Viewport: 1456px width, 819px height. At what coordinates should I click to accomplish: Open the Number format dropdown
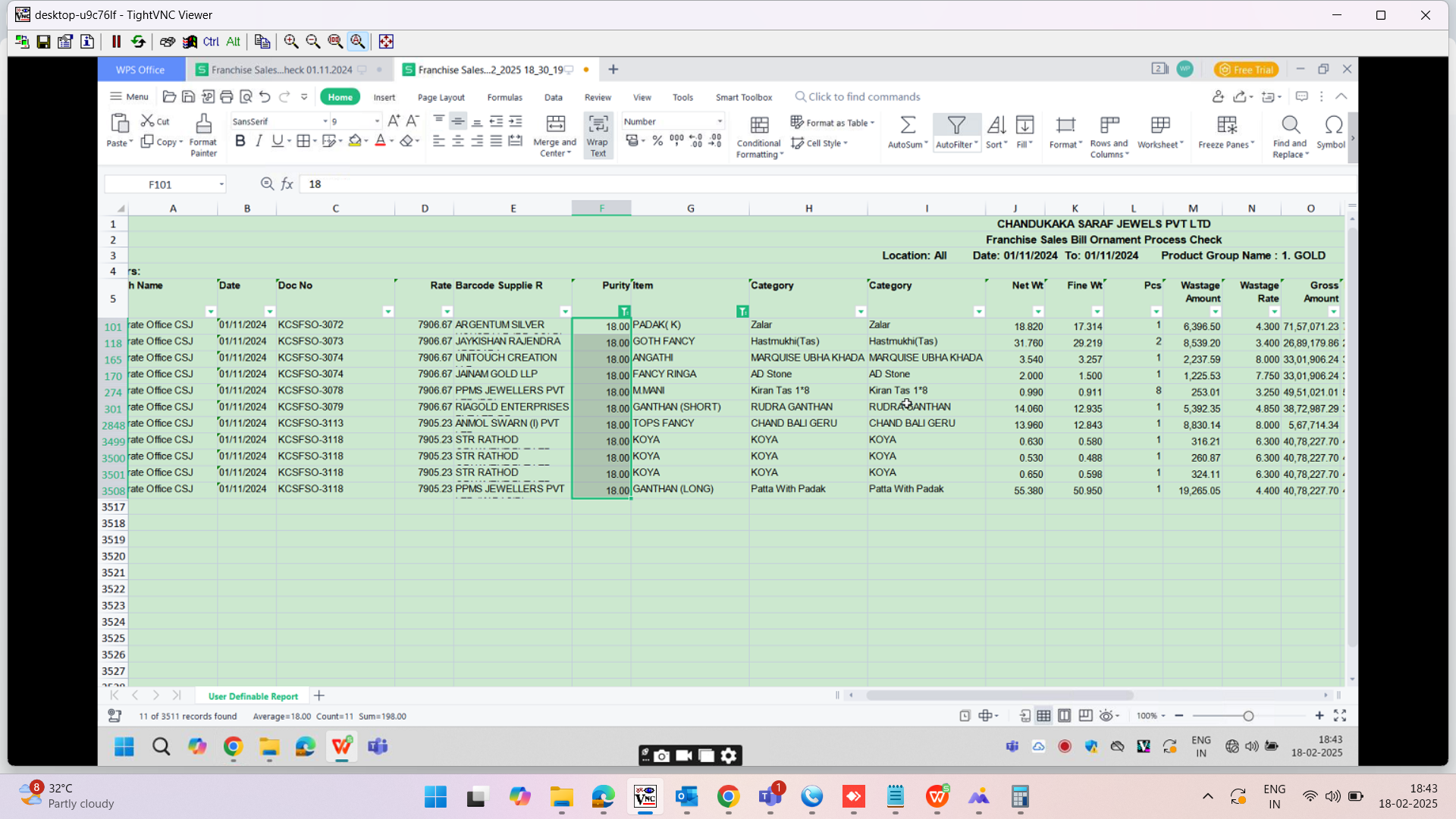pos(720,121)
